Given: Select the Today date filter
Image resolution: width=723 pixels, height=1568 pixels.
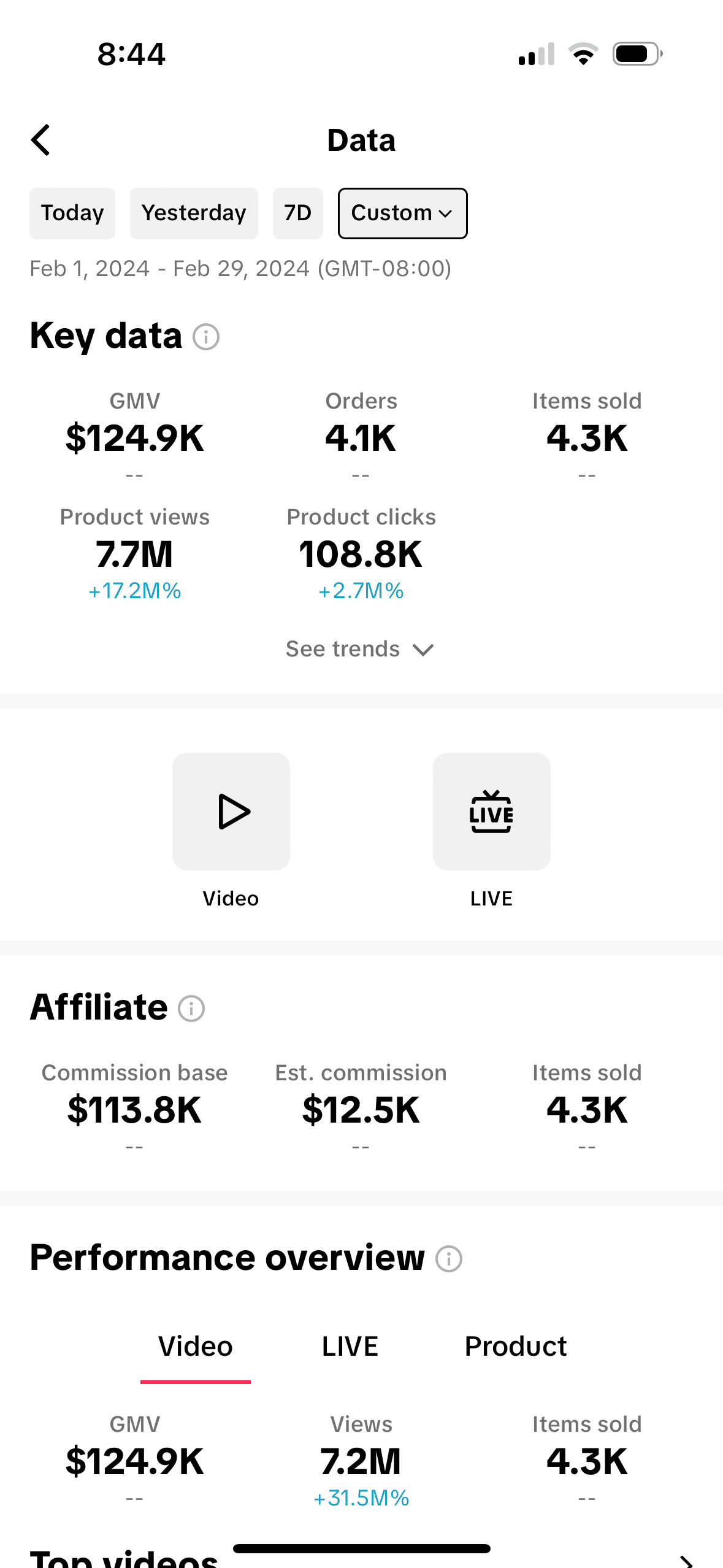Looking at the screenshot, I should 72,213.
